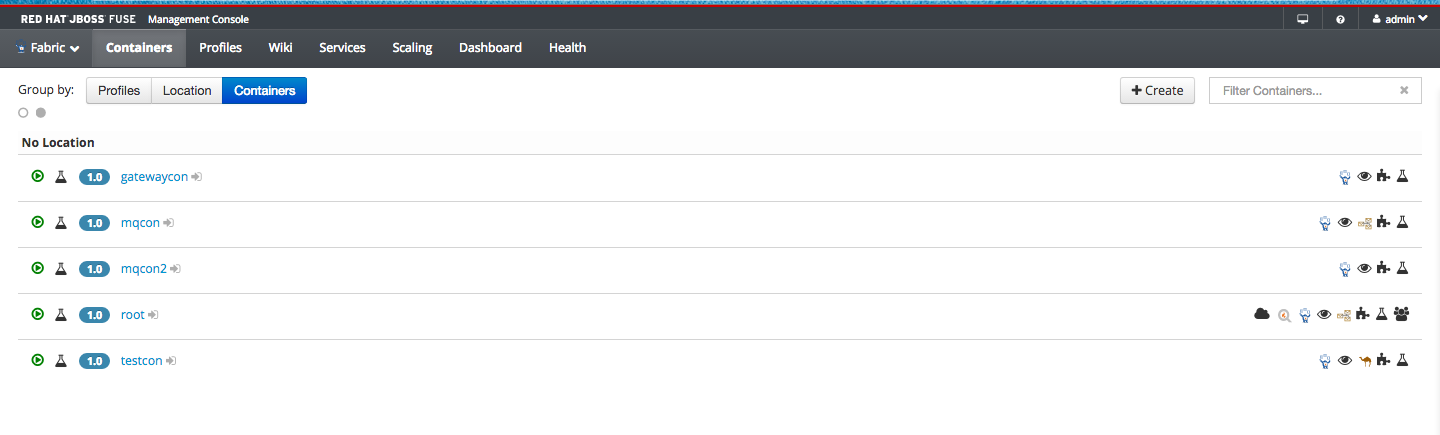
Task: Group containers by Profiles
Action: pos(119,91)
